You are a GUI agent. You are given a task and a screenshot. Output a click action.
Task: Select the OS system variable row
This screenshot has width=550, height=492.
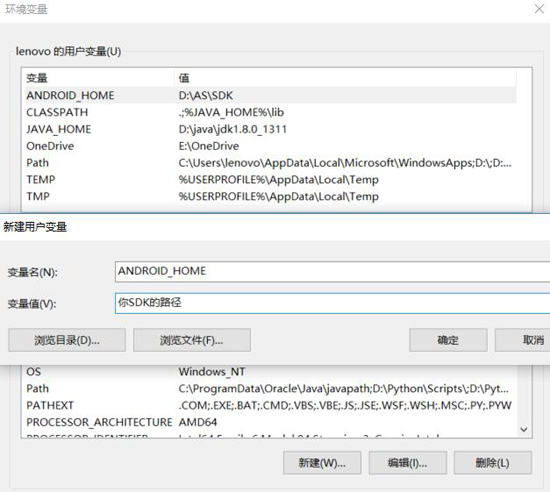(269, 372)
